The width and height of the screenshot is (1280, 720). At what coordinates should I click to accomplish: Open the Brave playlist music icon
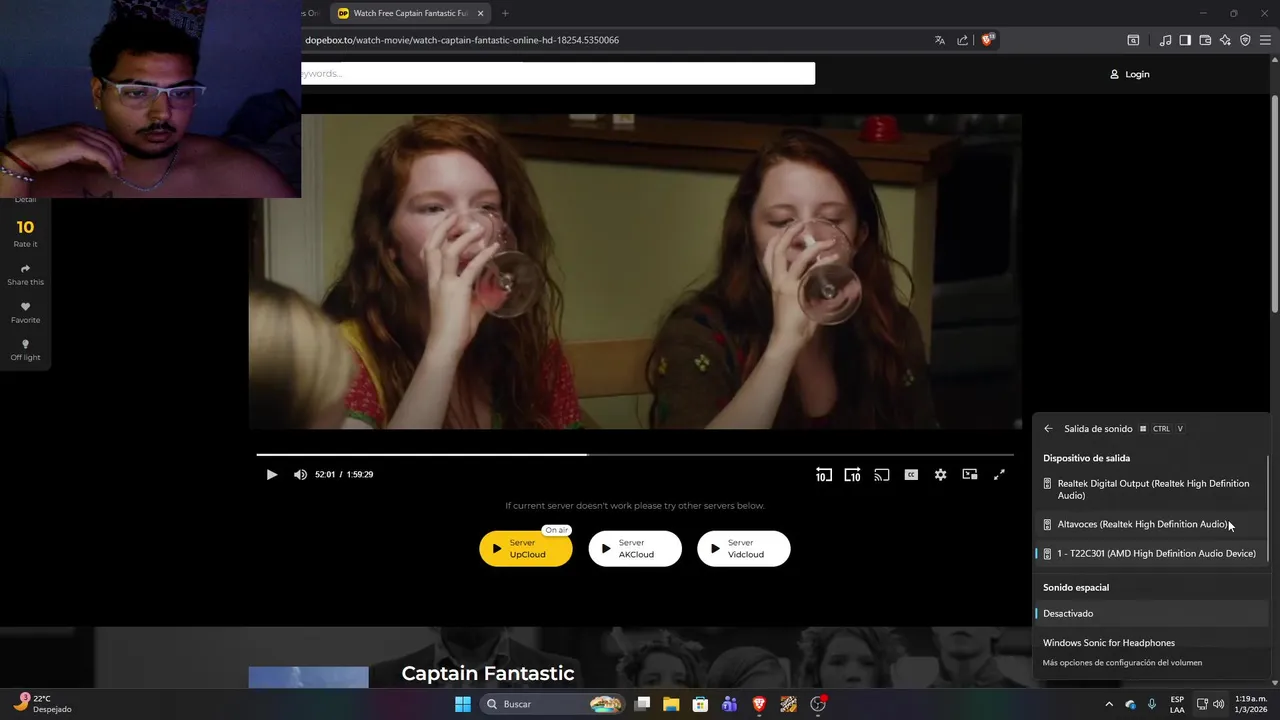coord(1165,40)
